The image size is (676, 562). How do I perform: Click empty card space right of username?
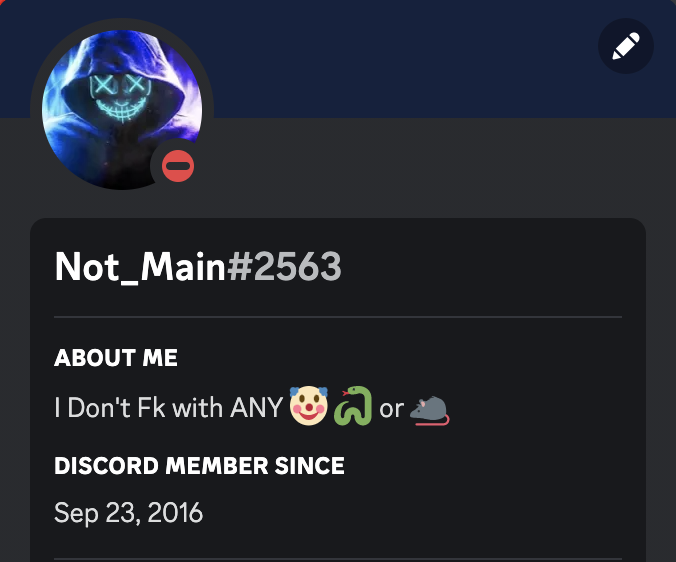483,267
